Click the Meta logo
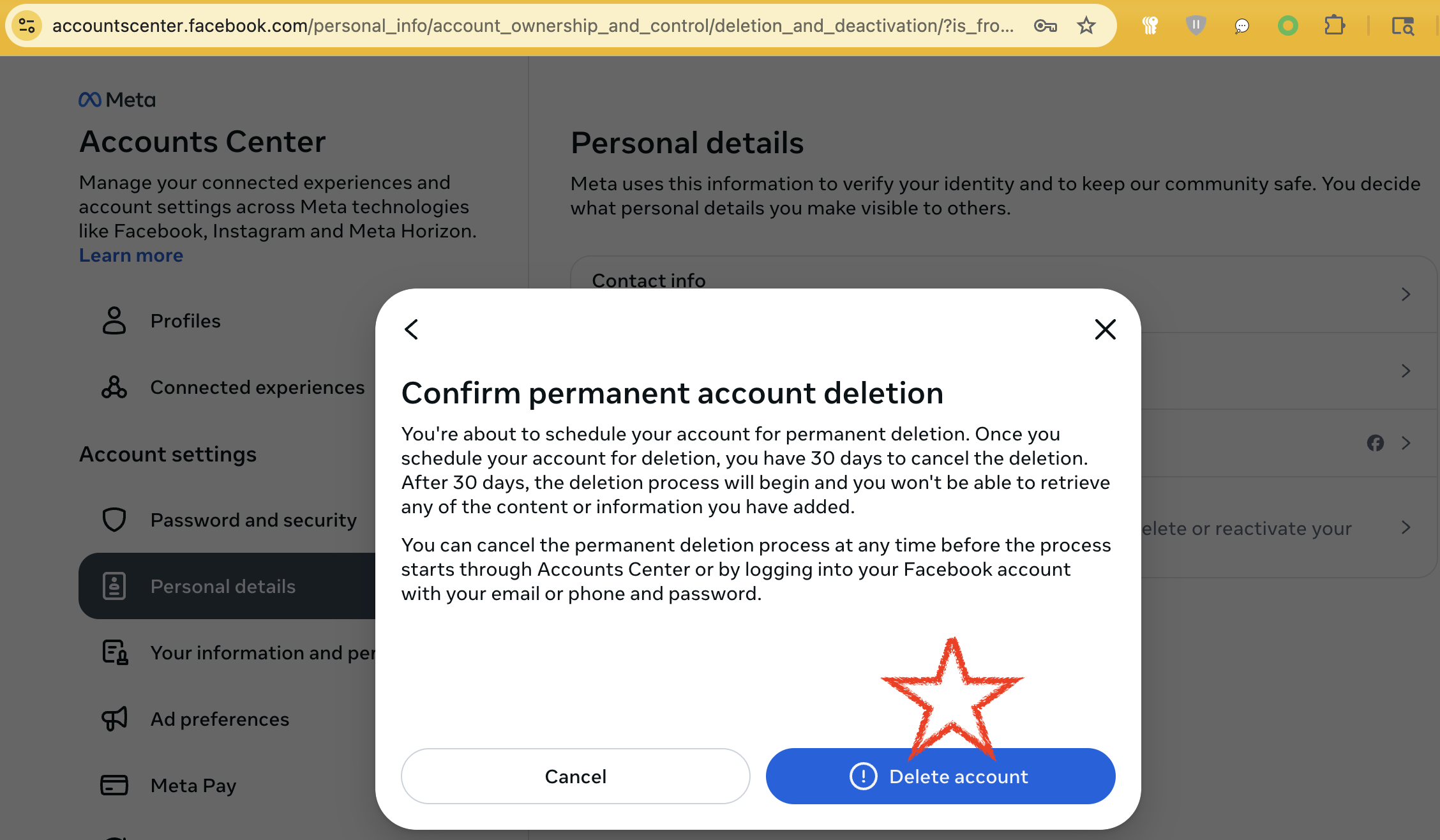Screen dimensions: 1440x840 pos(117,100)
